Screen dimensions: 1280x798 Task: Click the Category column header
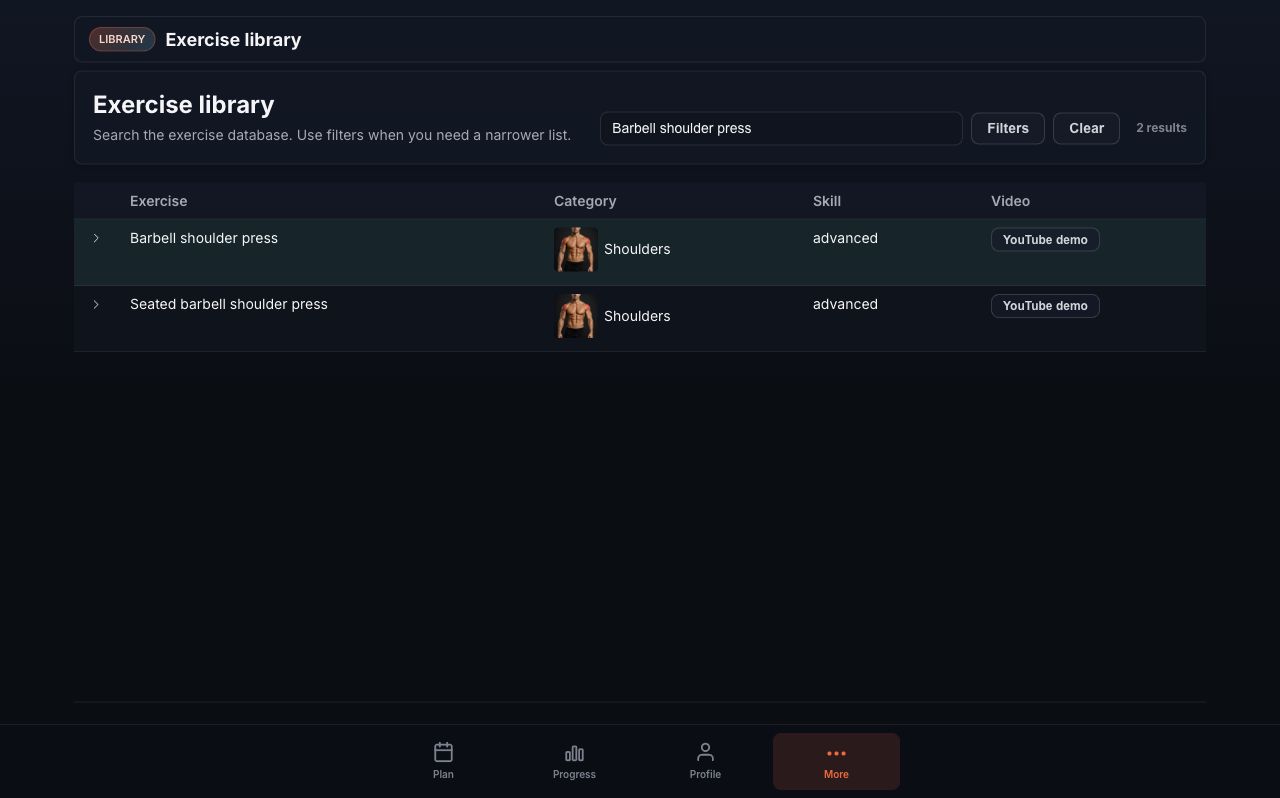(585, 201)
